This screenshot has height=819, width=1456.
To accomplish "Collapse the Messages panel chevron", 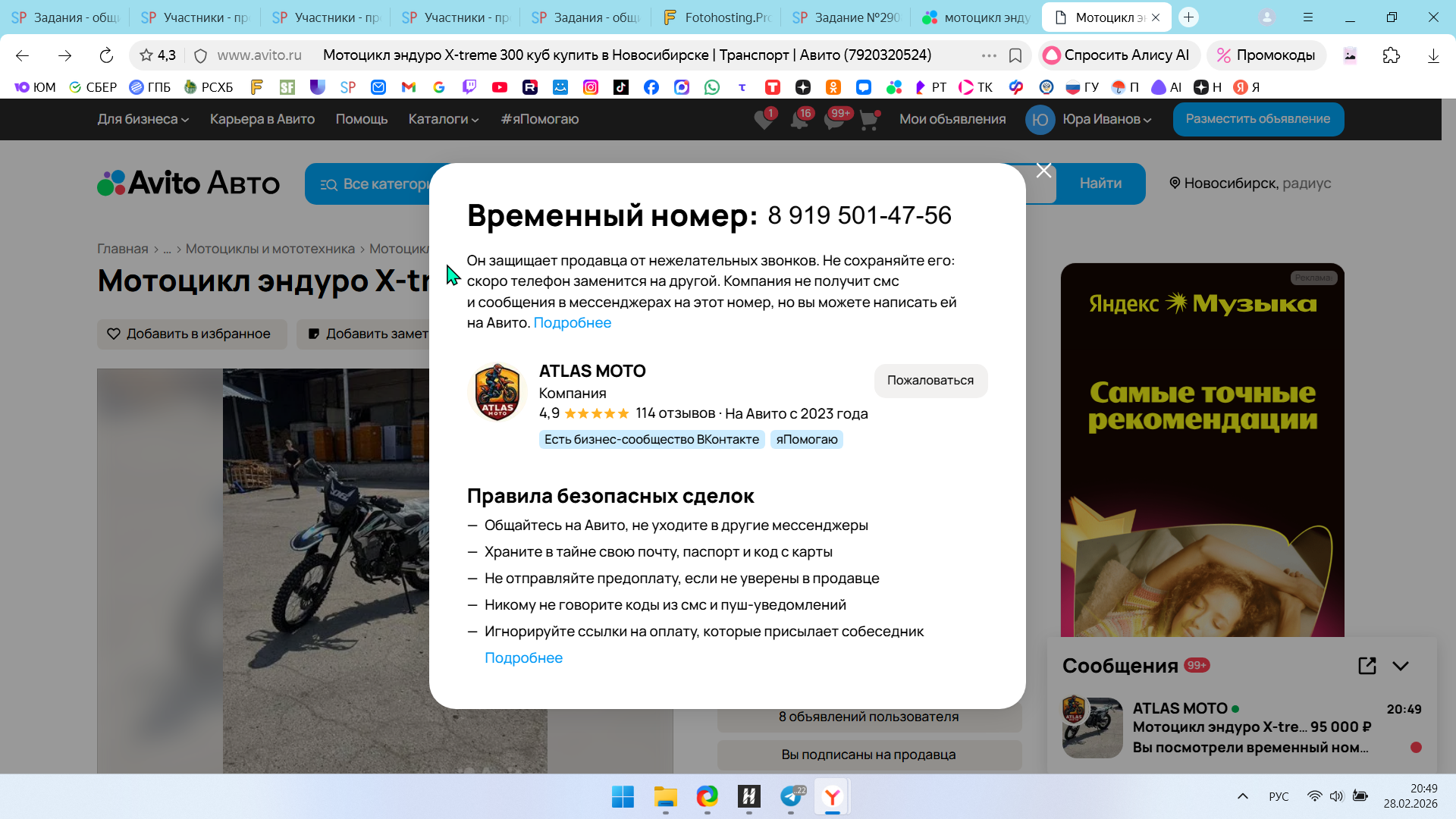I will pos(1401,666).
